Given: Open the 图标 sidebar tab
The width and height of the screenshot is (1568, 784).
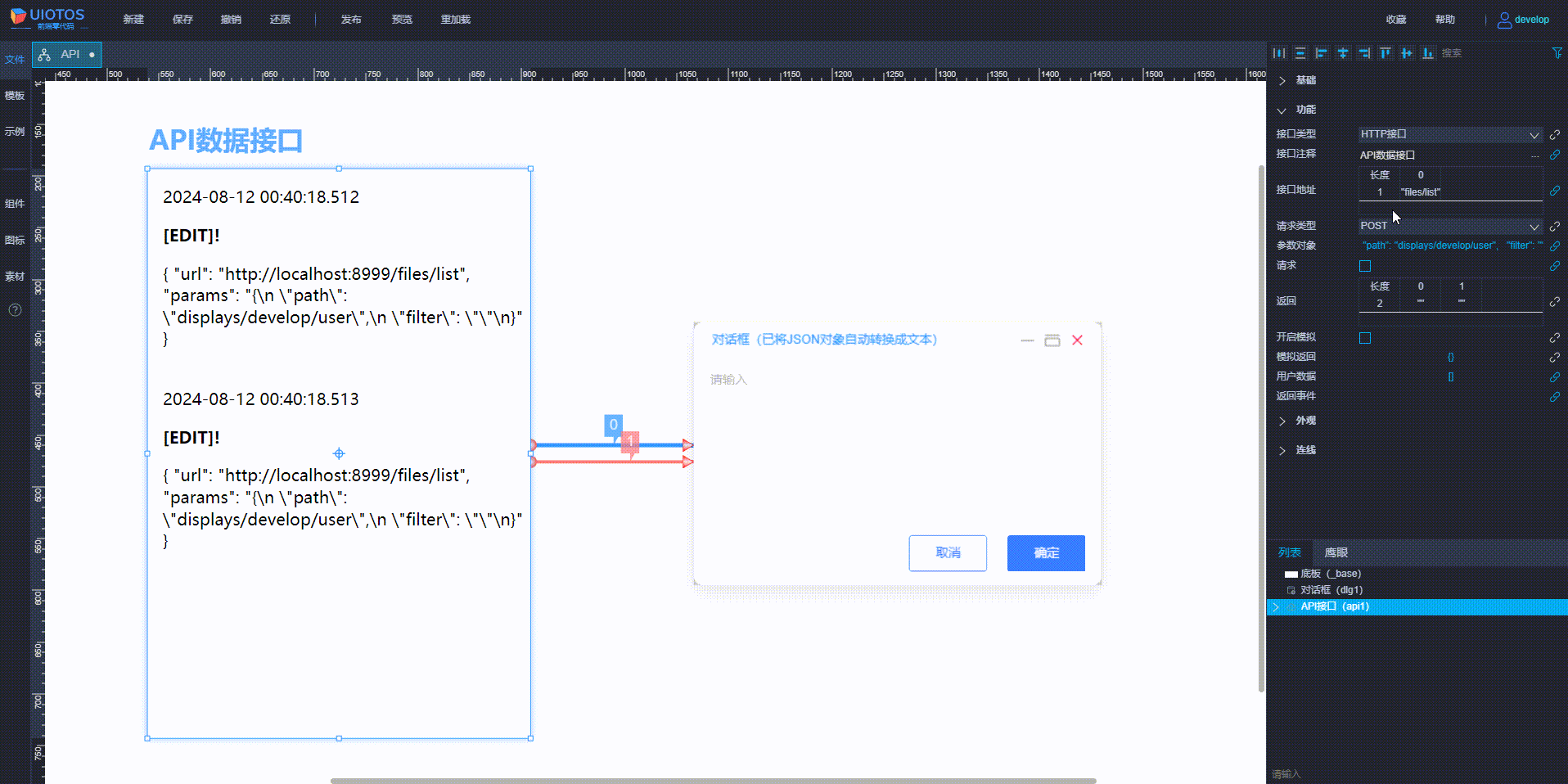Looking at the screenshot, I should click(x=15, y=241).
